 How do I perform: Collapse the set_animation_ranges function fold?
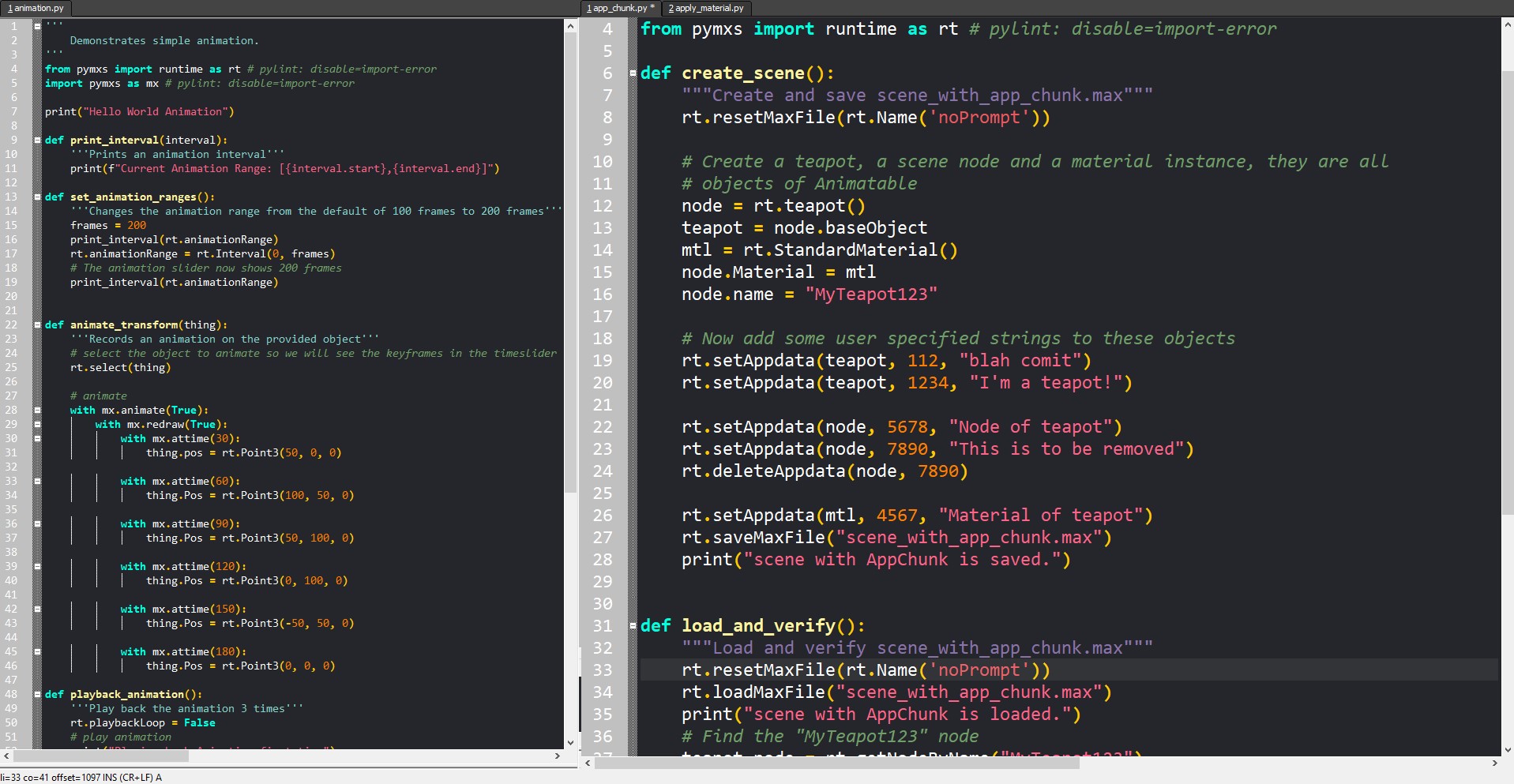[36, 197]
